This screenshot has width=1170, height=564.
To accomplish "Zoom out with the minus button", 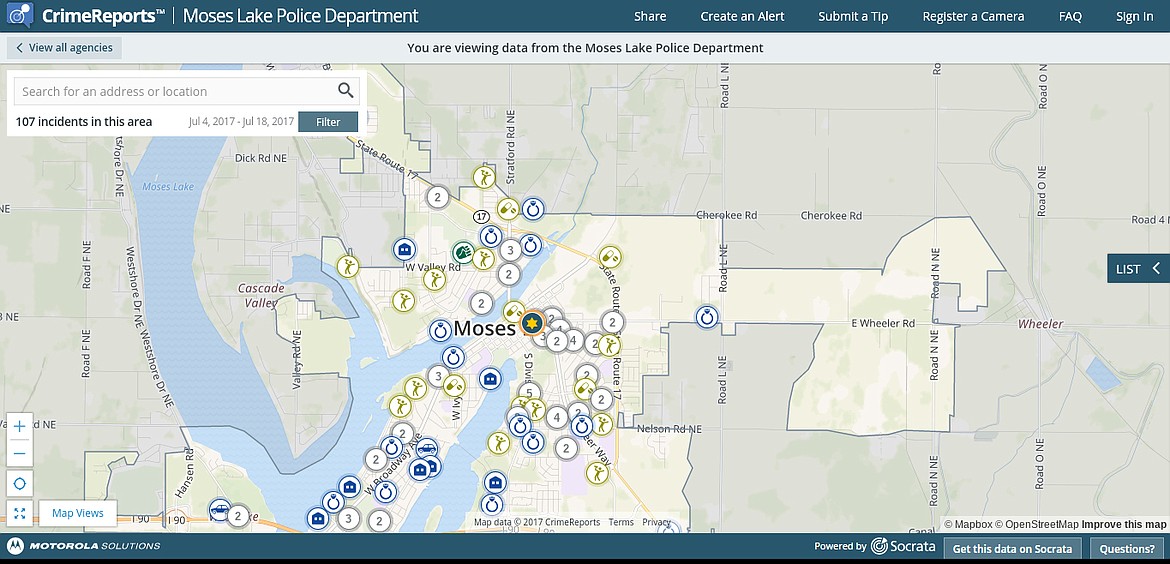I will click(x=20, y=453).
